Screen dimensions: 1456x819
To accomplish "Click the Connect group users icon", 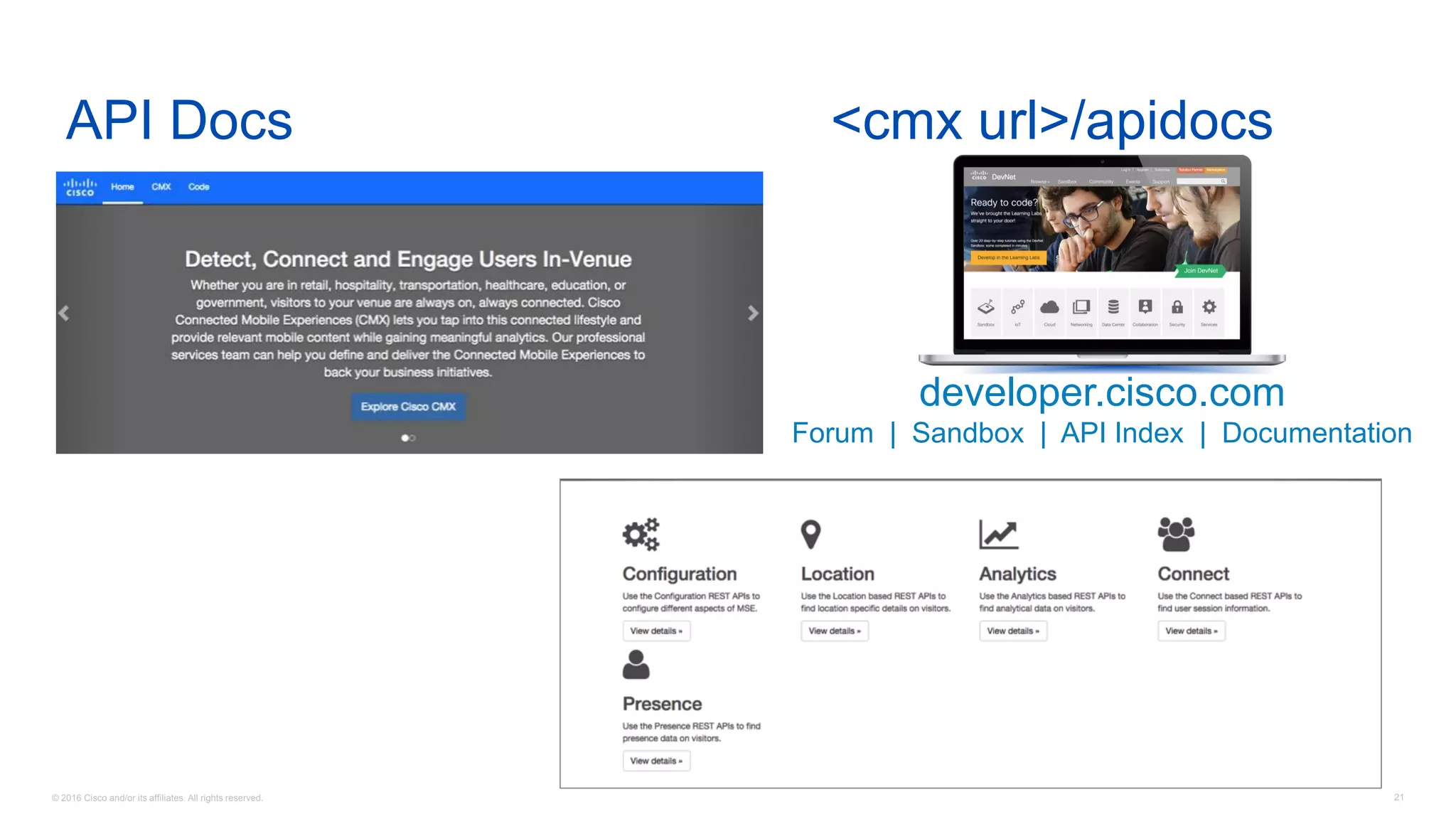I will 1176,535.
